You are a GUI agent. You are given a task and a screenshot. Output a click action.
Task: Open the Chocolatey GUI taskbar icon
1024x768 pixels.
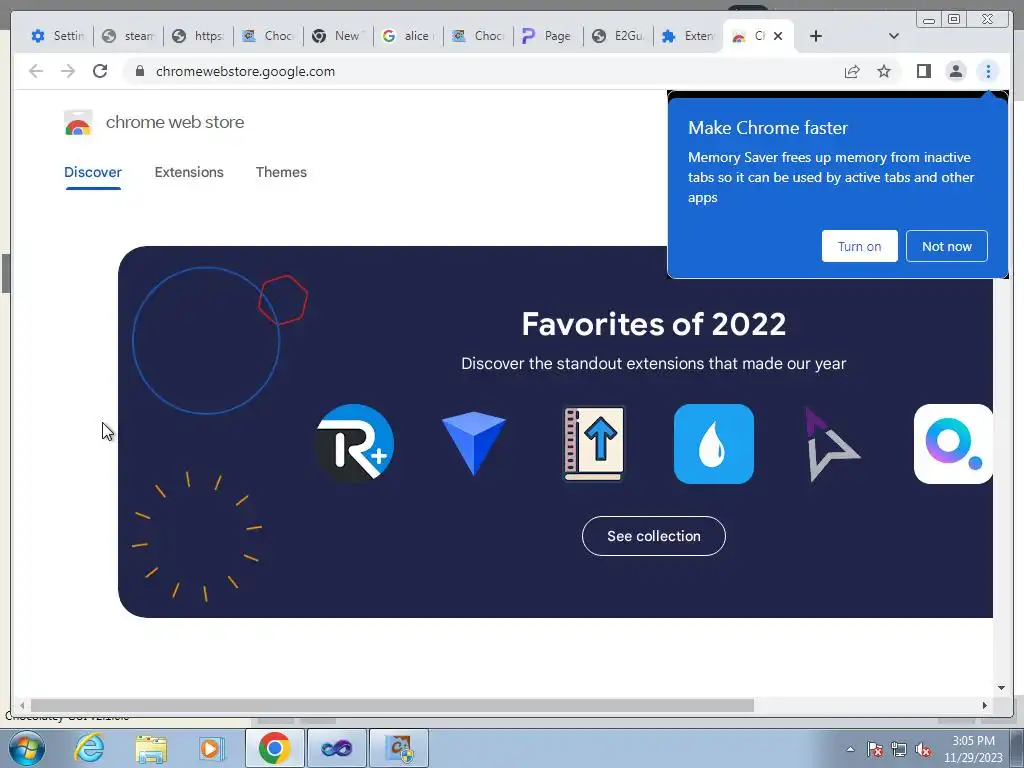(x=399, y=748)
